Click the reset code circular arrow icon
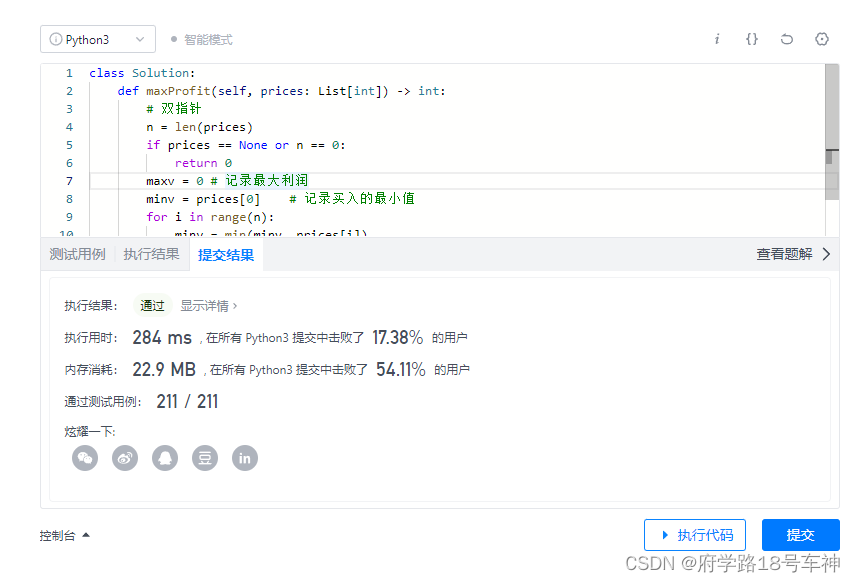 coord(786,39)
